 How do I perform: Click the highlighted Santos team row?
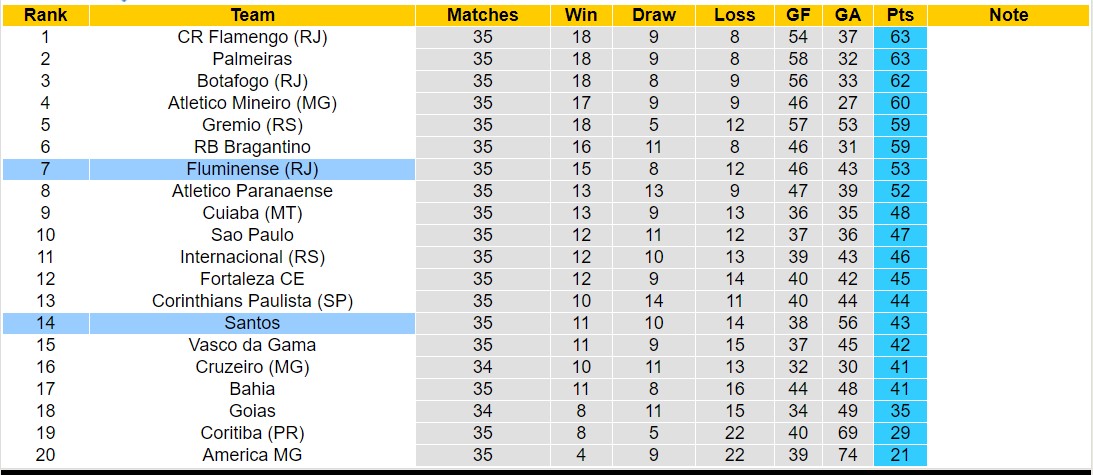point(252,323)
